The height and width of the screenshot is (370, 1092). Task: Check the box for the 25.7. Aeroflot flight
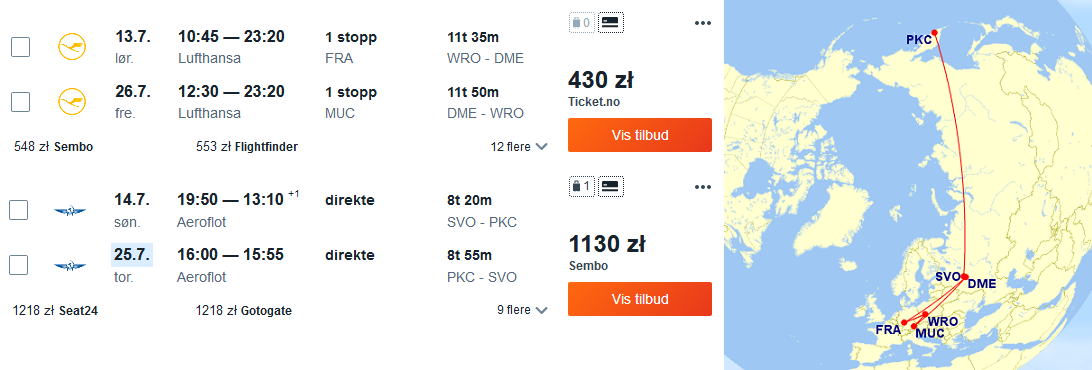[19, 265]
